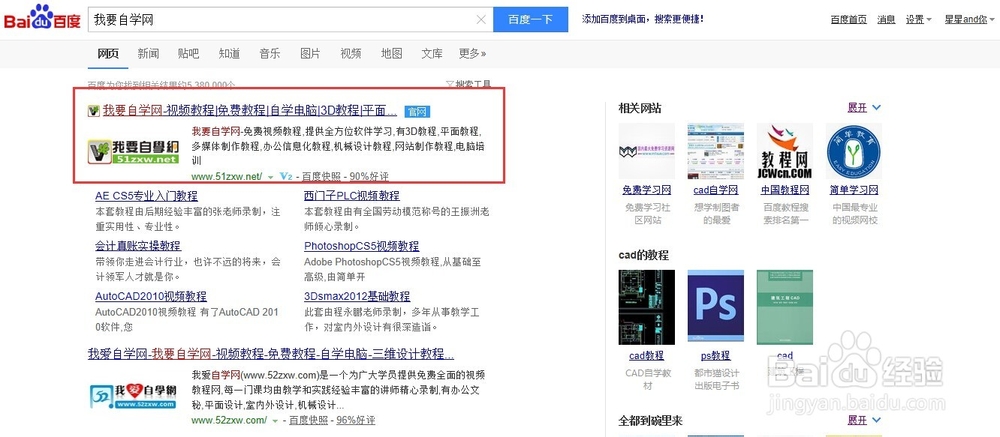Click the 官网 badge
Viewport: 1000px width, 437px height.
pyautogui.click(x=418, y=112)
